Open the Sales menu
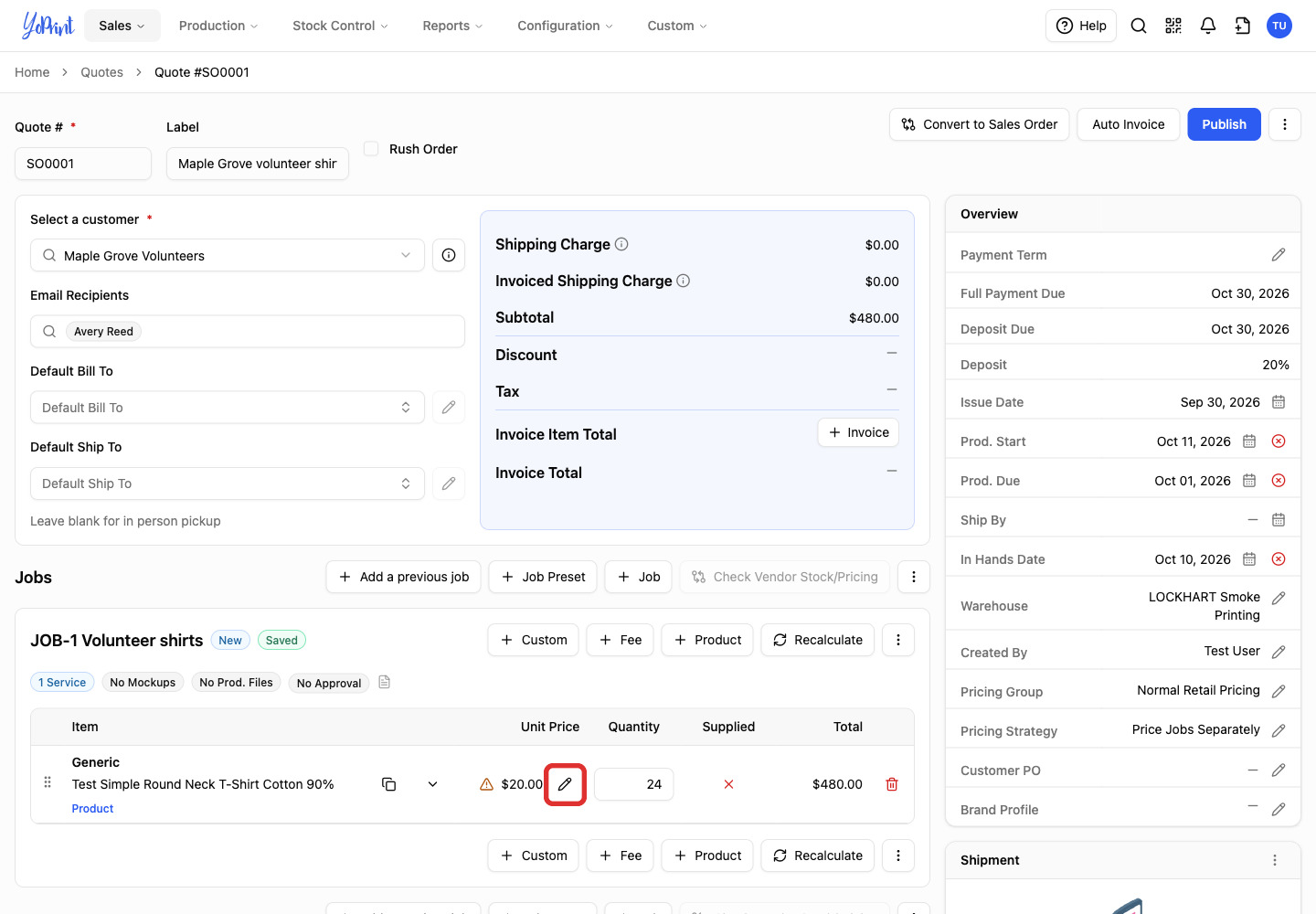This screenshot has width=1316, height=914. click(122, 26)
